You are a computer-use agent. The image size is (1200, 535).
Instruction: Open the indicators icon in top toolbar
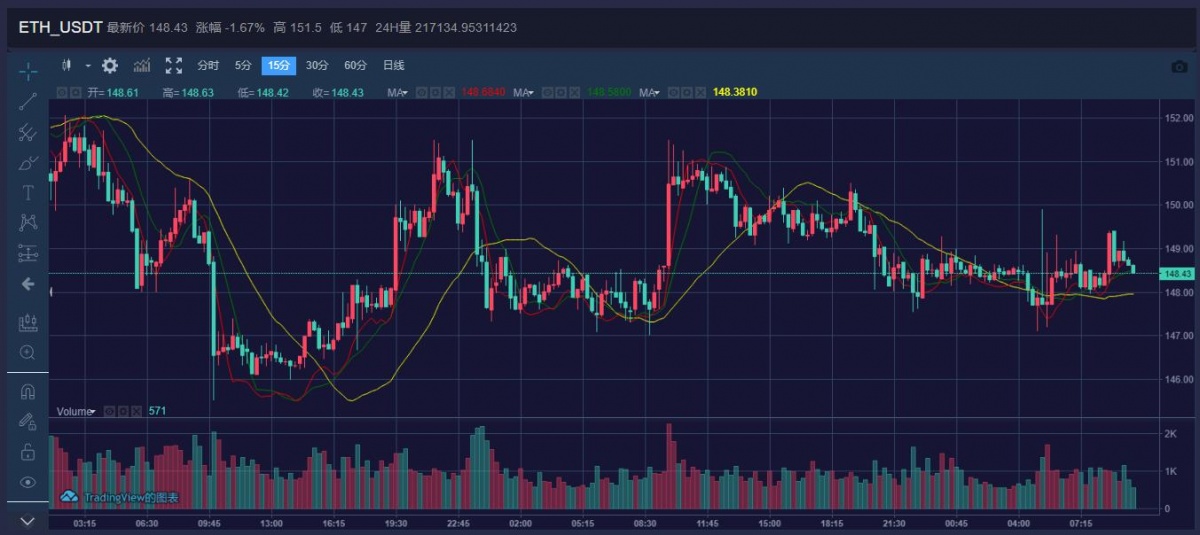[142, 65]
